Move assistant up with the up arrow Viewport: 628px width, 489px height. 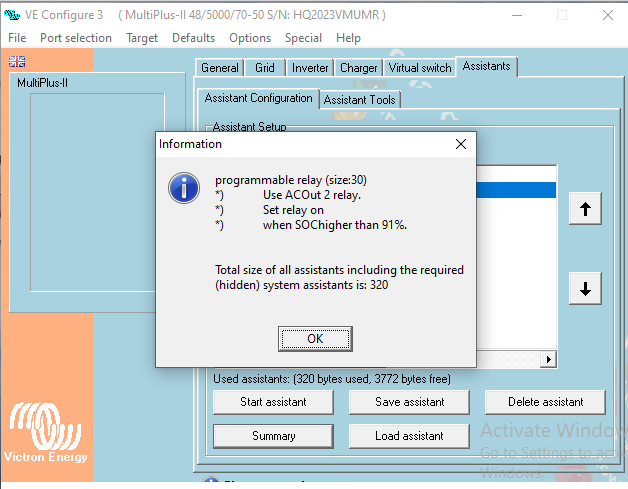click(585, 209)
